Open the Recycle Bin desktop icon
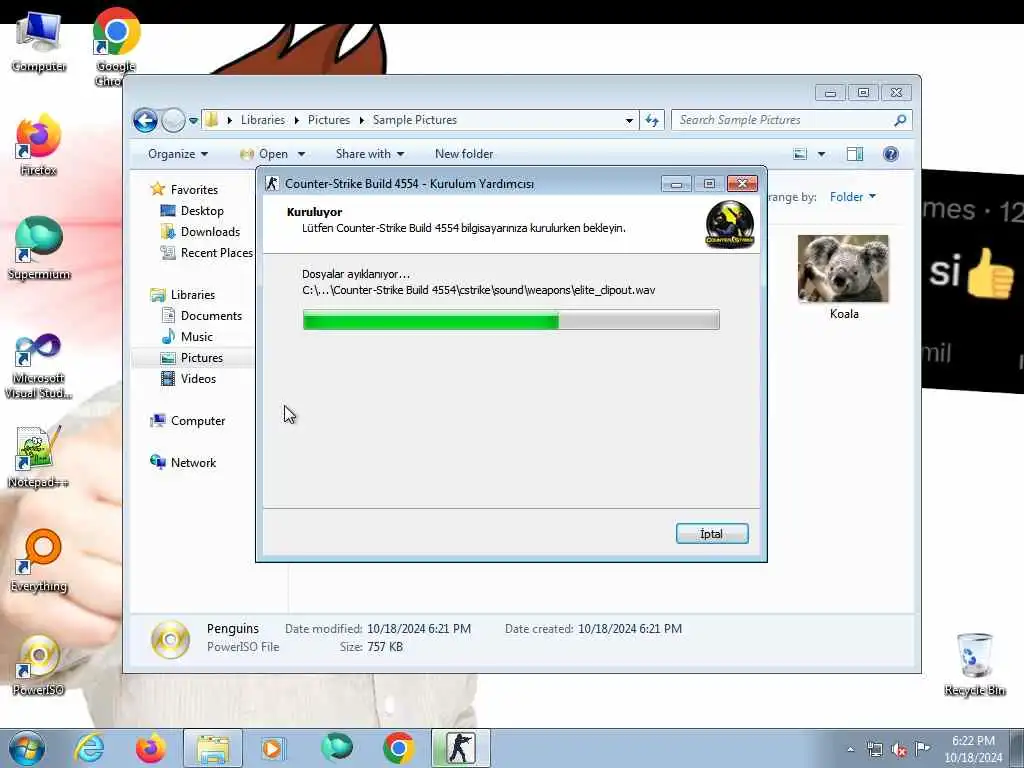 974,664
